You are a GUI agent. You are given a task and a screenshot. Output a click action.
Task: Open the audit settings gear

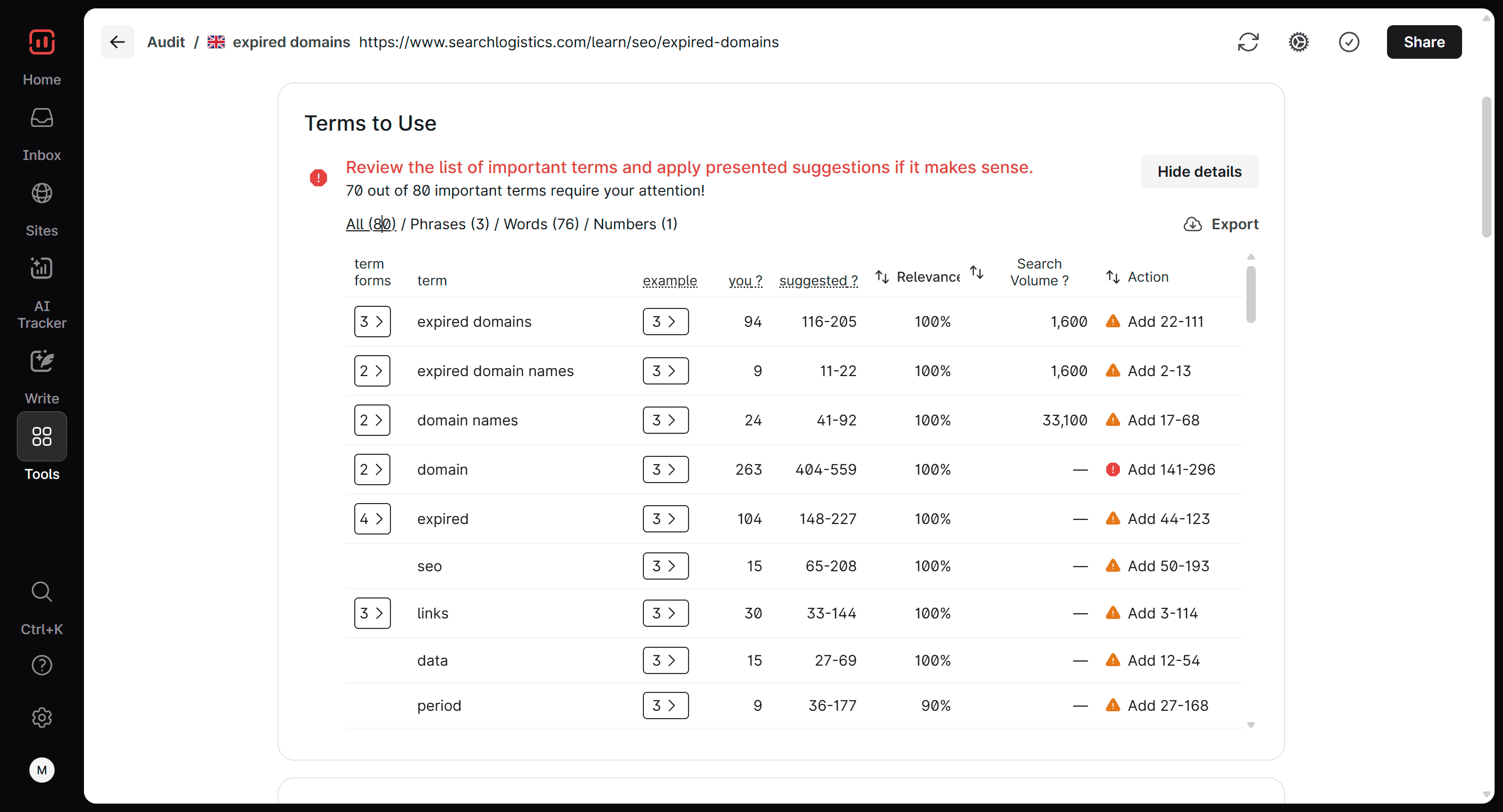click(x=1298, y=41)
